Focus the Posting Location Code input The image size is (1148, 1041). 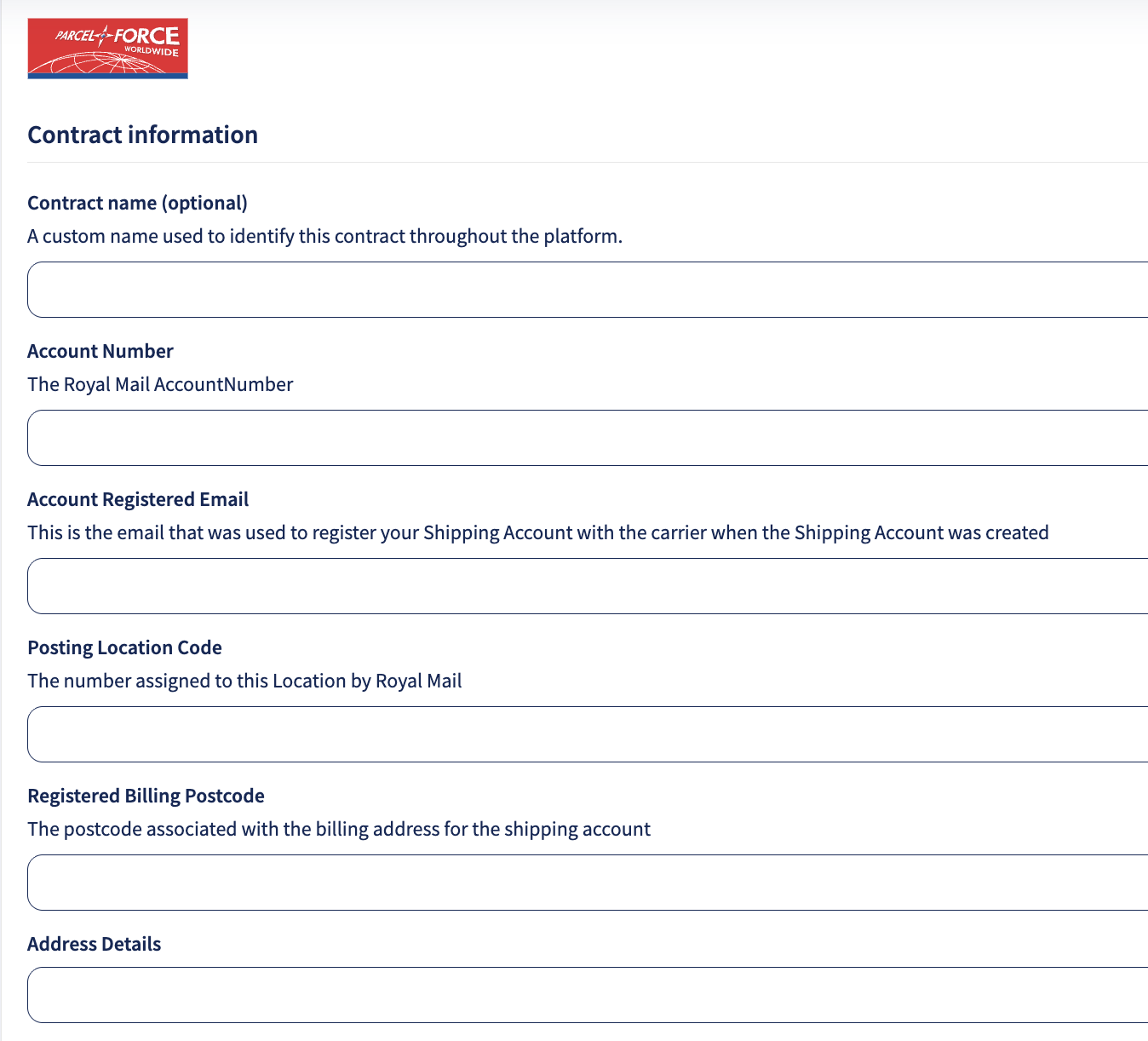tap(588, 734)
